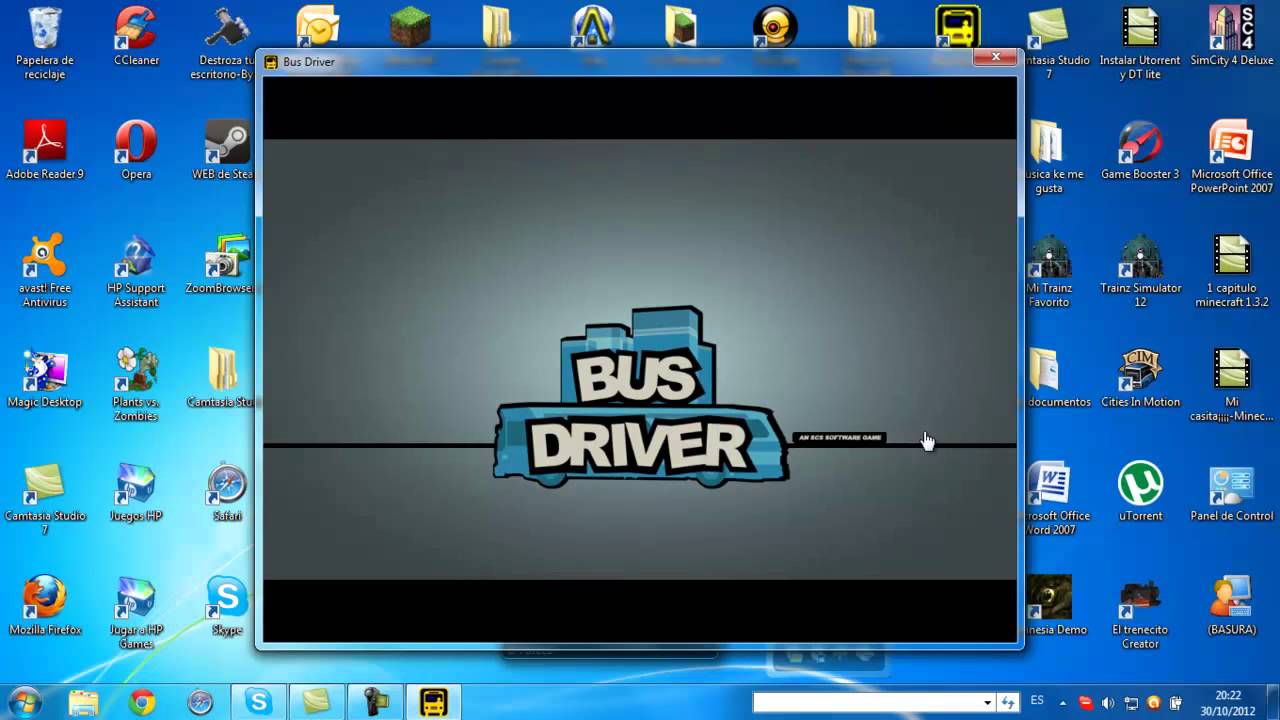
Task: Select the yellow bus icon on the desktop
Action: (957, 26)
